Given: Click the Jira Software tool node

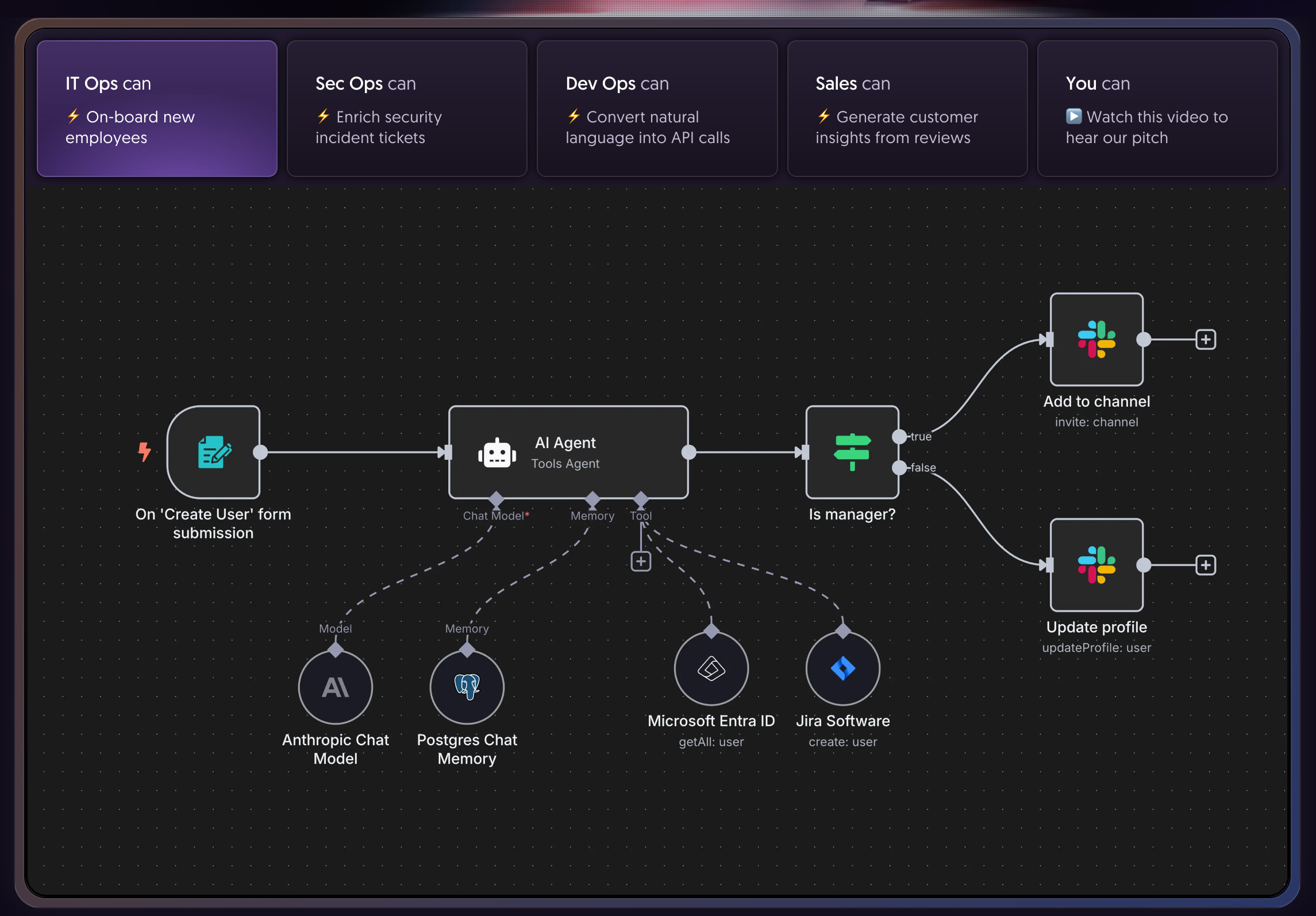Looking at the screenshot, I should click(842, 668).
